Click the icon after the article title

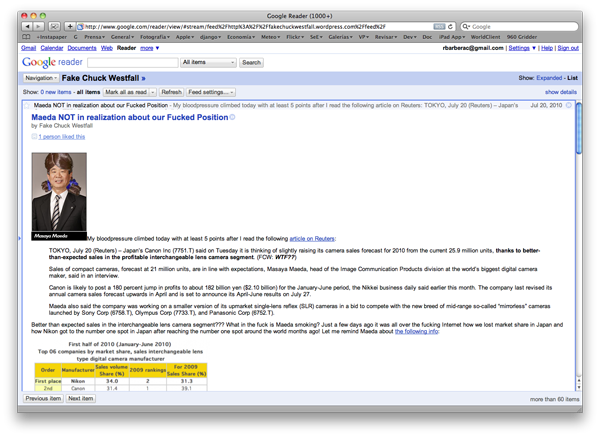click(232, 117)
